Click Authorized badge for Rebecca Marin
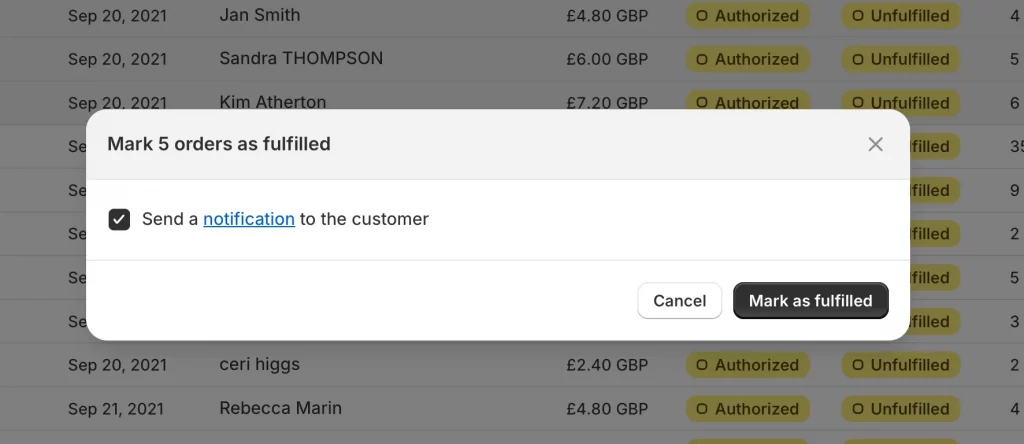1024x444 pixels. pos(748,409)
